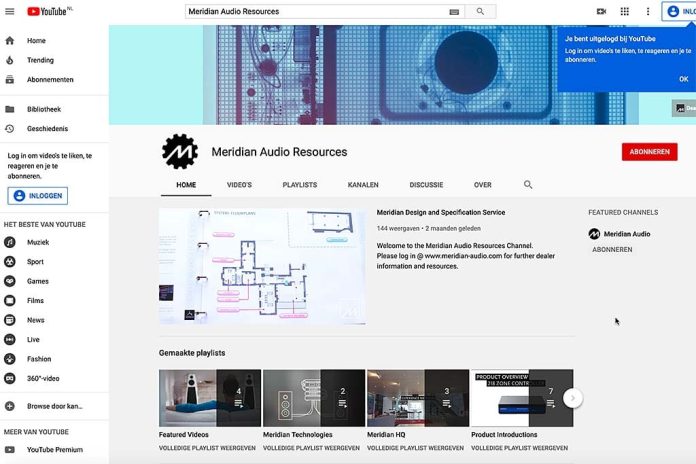
Task: Open the YouTube apps grid icon
Action: click(x=625, y=12)
